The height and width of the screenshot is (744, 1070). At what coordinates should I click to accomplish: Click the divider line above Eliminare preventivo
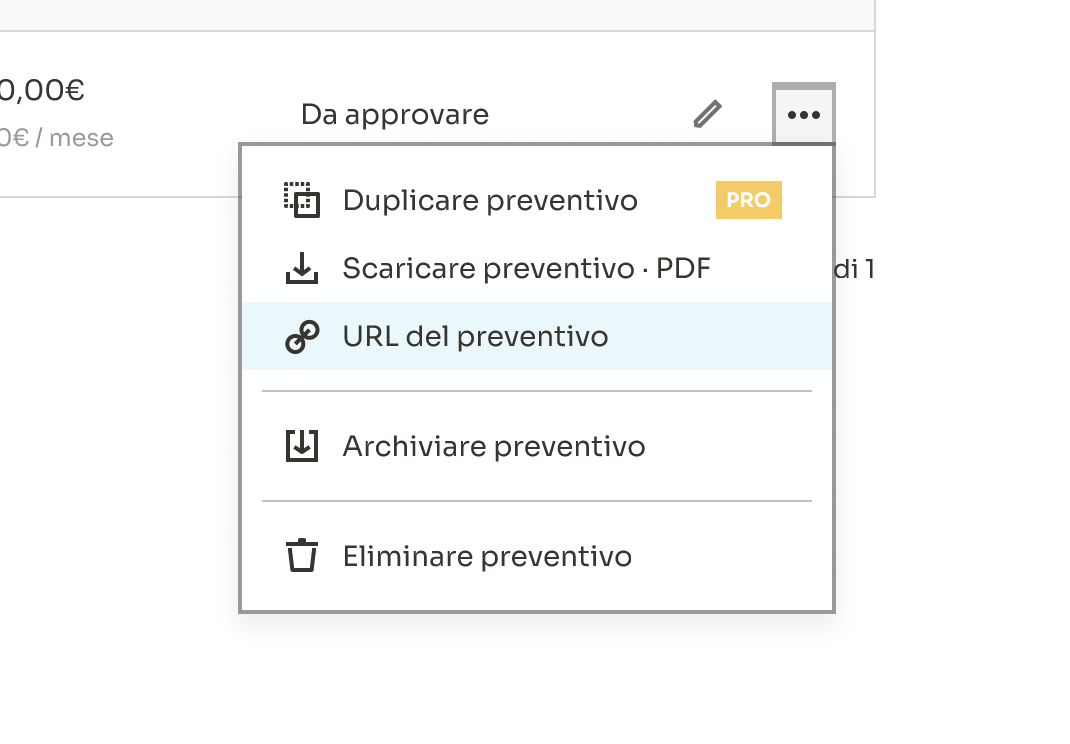pos(537,501)
